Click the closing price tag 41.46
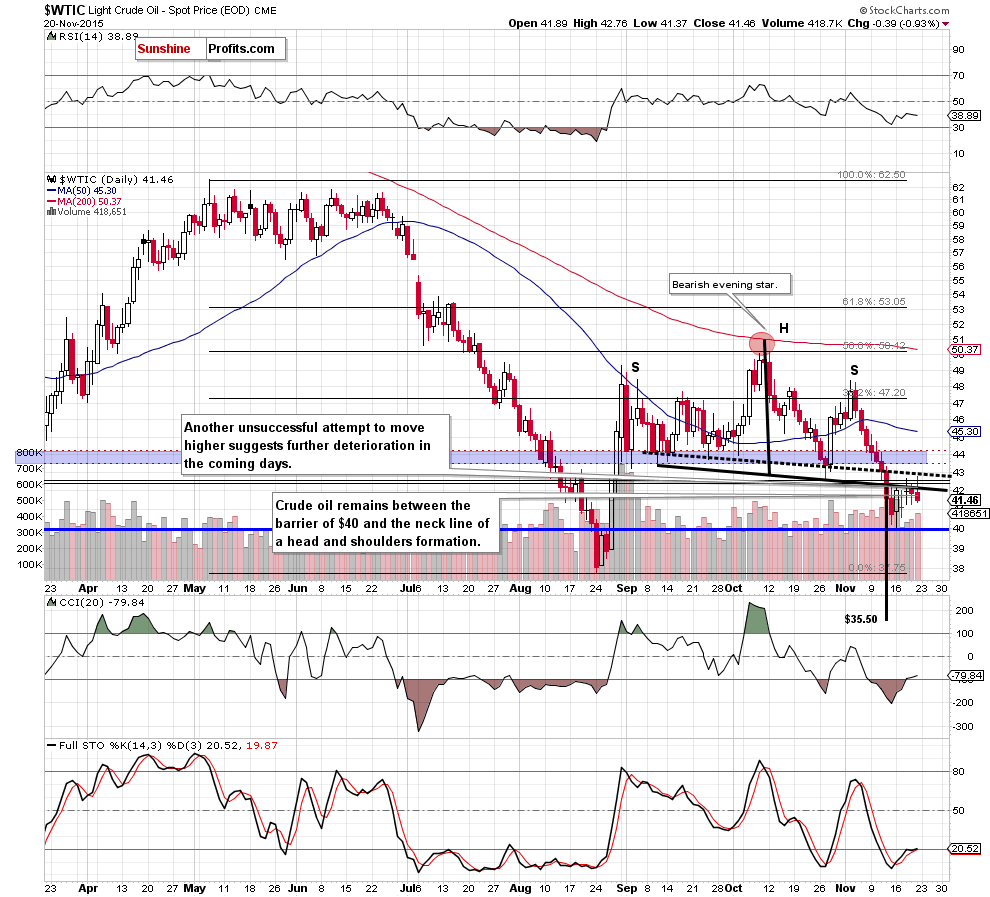This screenshot has height=897, width=990. coord(965,500)
